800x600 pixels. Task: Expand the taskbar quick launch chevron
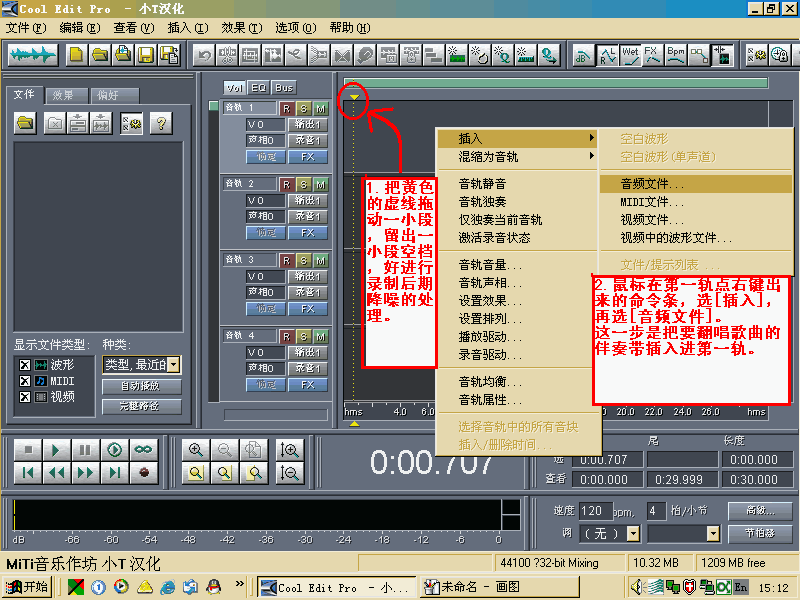coord(239,583)
